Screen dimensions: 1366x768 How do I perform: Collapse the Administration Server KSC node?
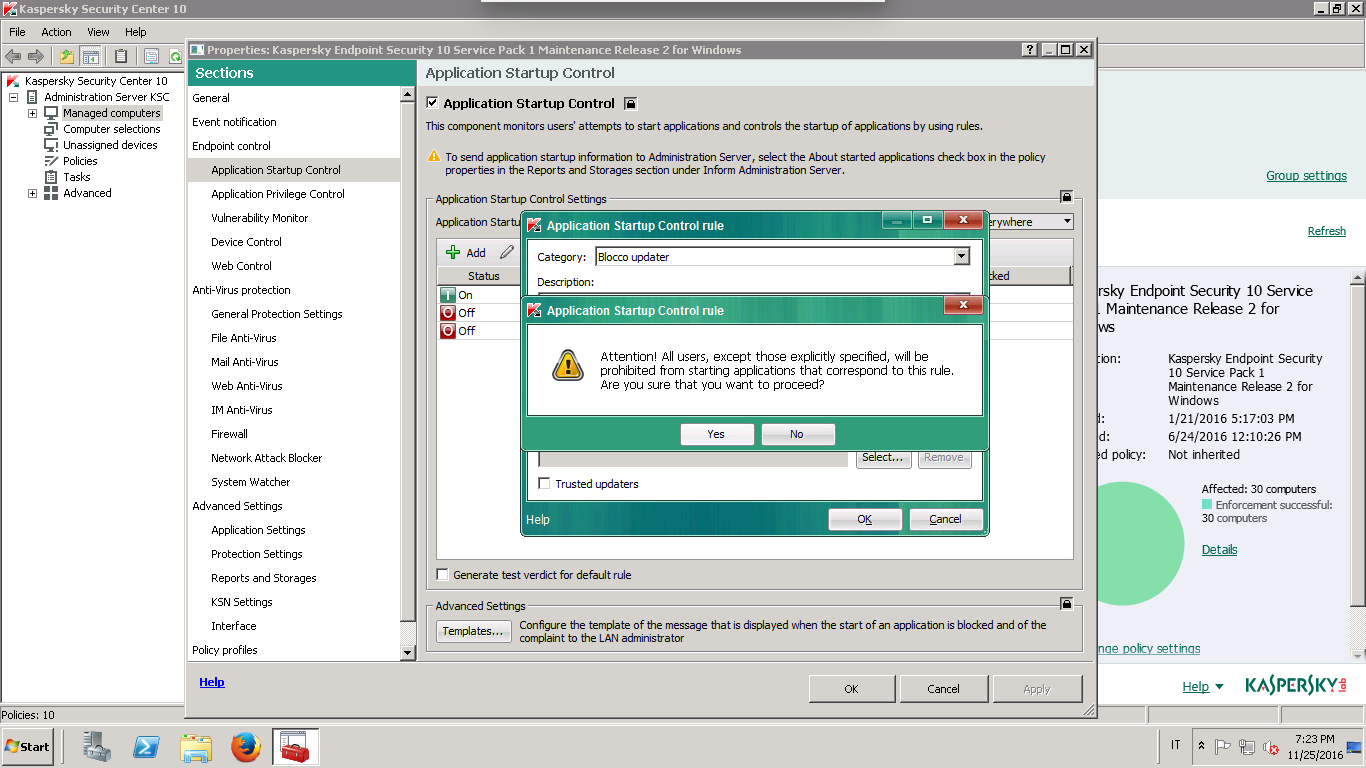[13, 97]
